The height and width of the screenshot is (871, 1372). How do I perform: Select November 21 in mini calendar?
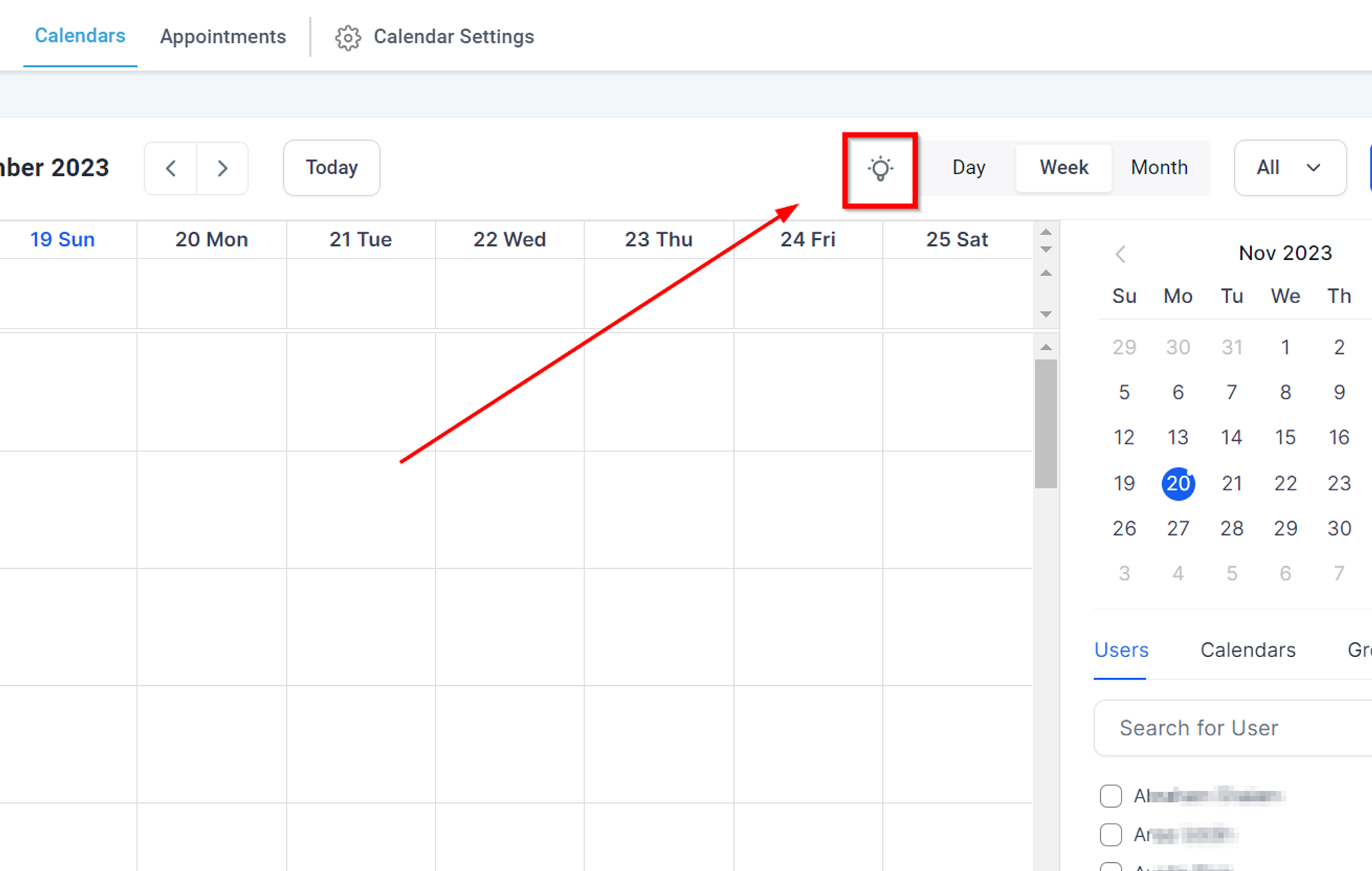[x=1231, y=484]
